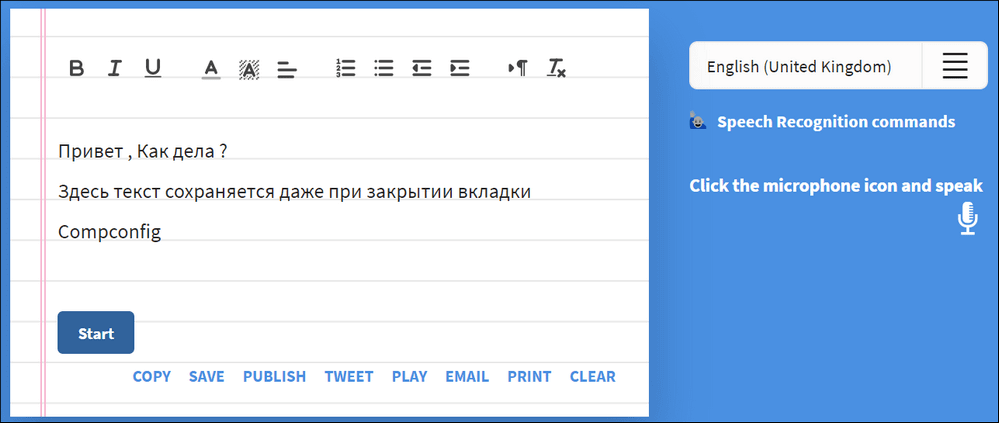Click the SAVE link
The image size is (999, 423).
click(x=206, y=376)
